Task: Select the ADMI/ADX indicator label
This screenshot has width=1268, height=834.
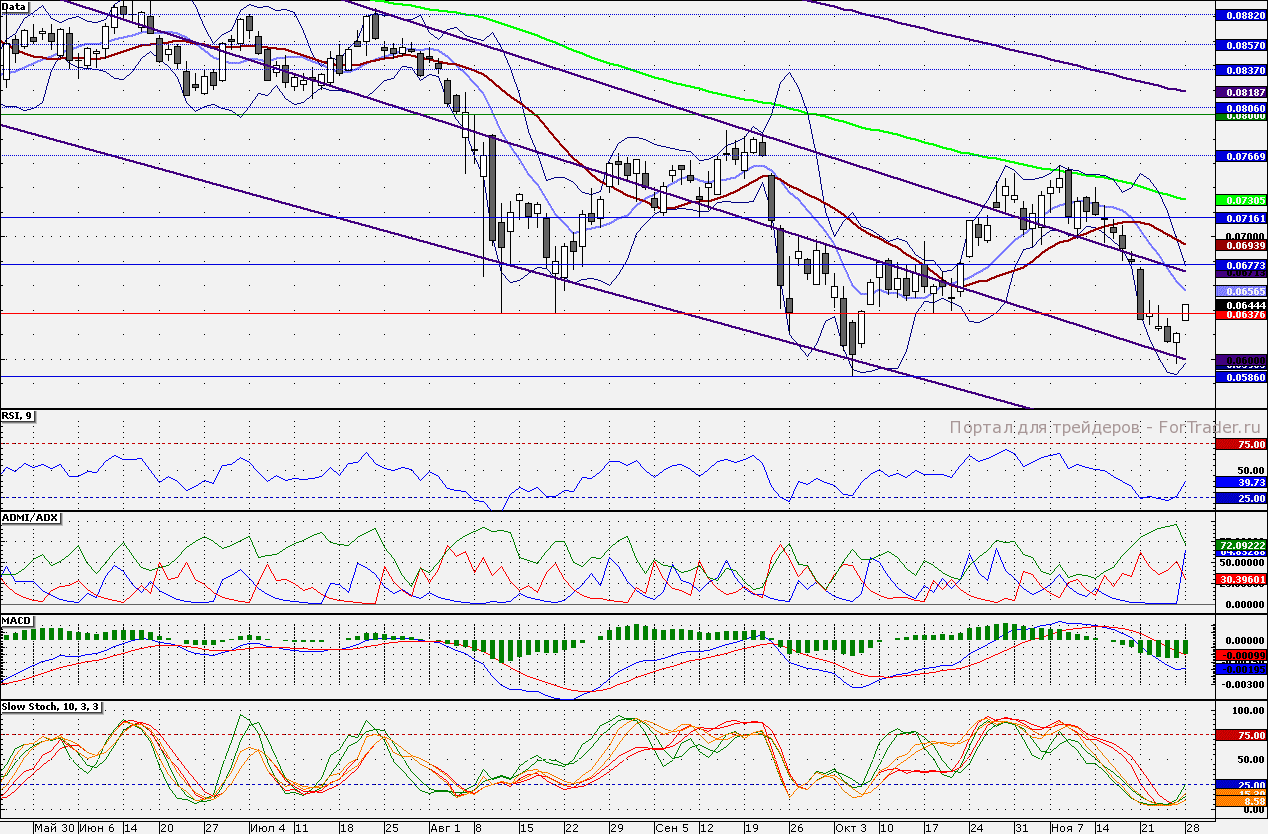Action: 30,517
